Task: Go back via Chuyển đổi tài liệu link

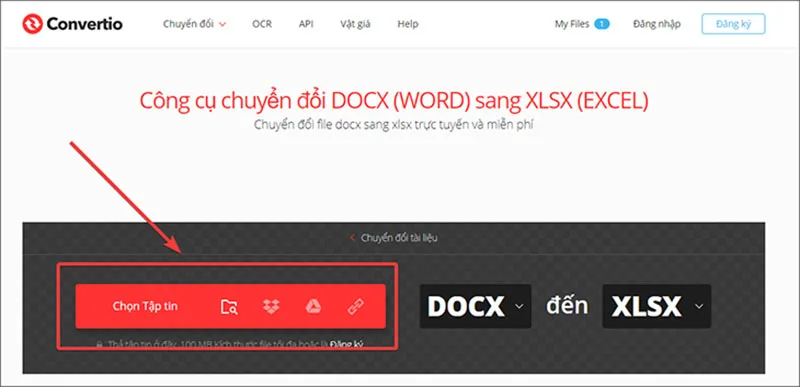Action: [394, 238]
